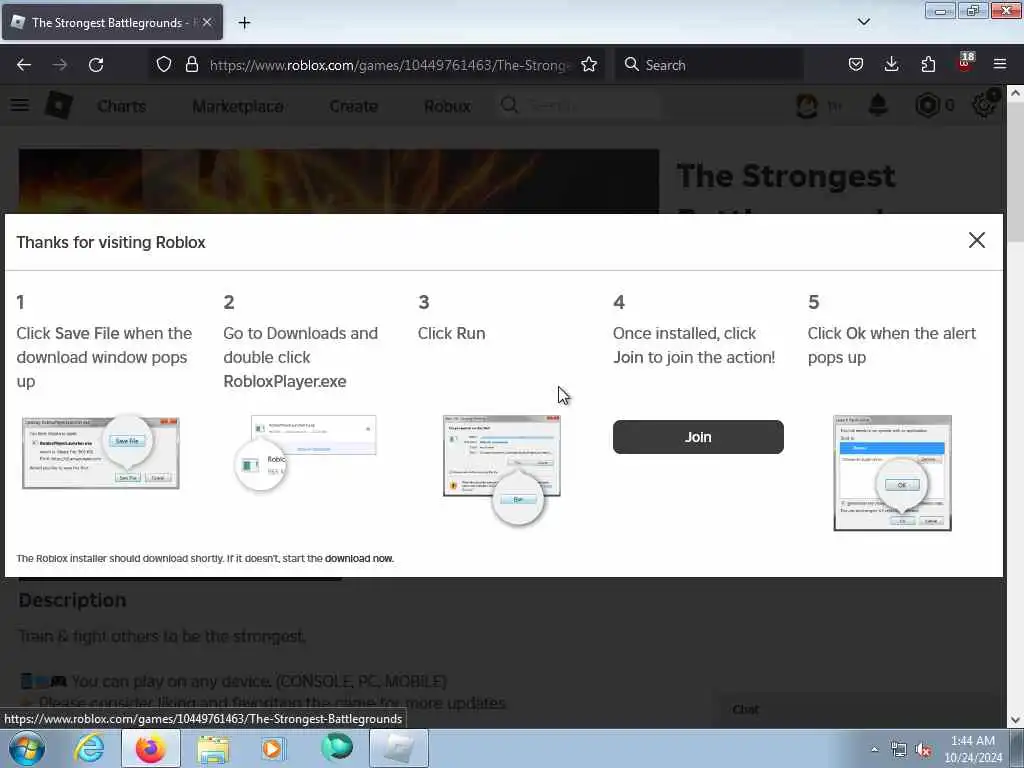Open the Roblox user avatar profile
1024x768 pixels.
point(807,105)
